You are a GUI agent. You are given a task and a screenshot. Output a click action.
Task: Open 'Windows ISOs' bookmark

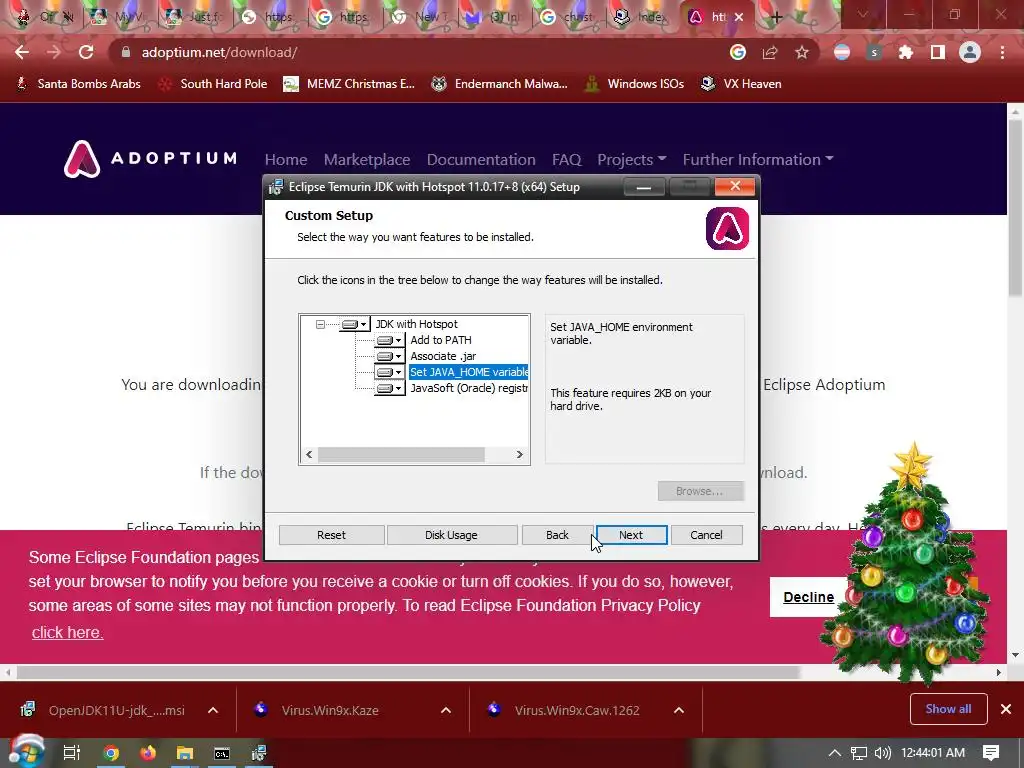tap(634, 84)
